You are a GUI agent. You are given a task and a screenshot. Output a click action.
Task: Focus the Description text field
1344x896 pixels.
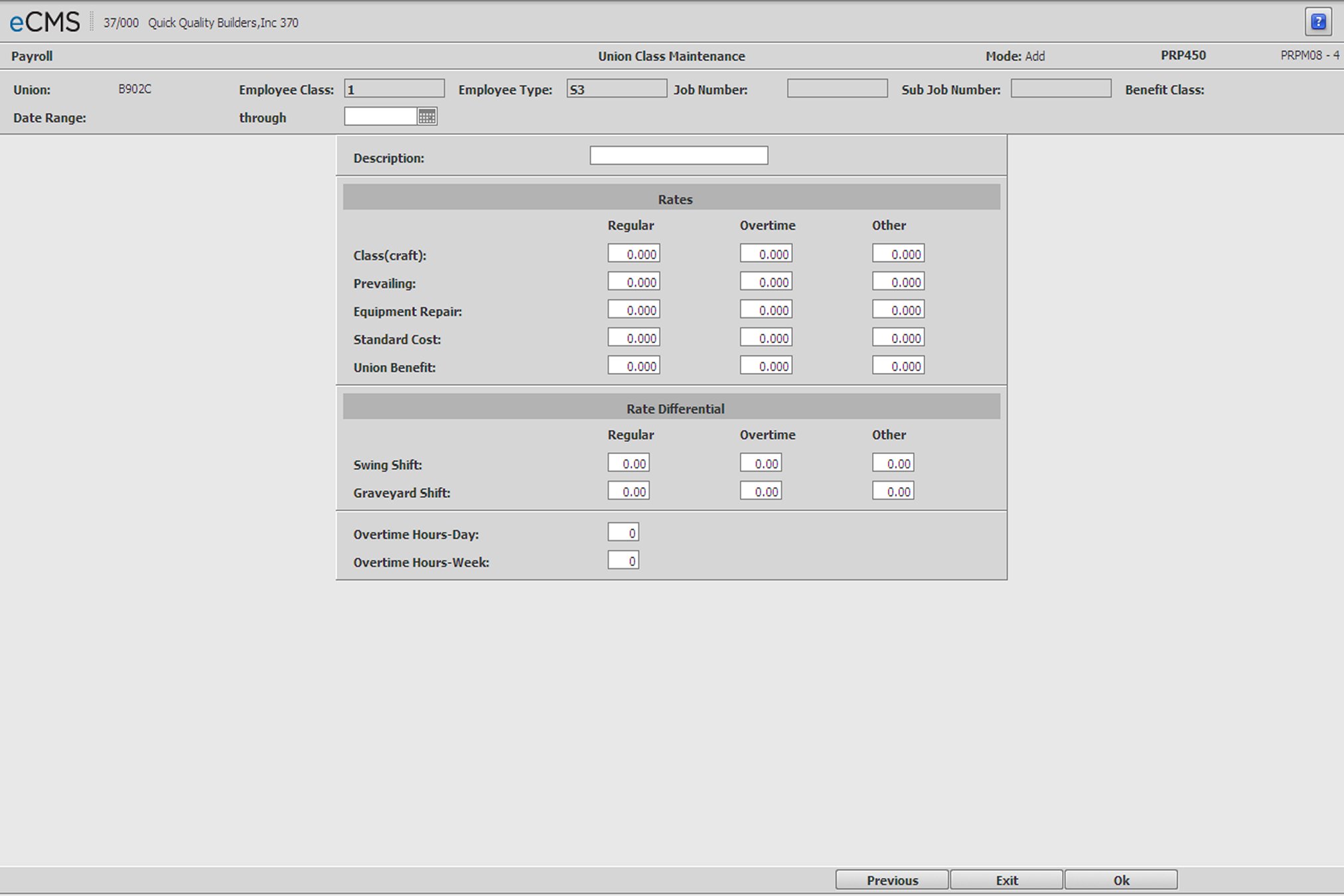[678, 156]
